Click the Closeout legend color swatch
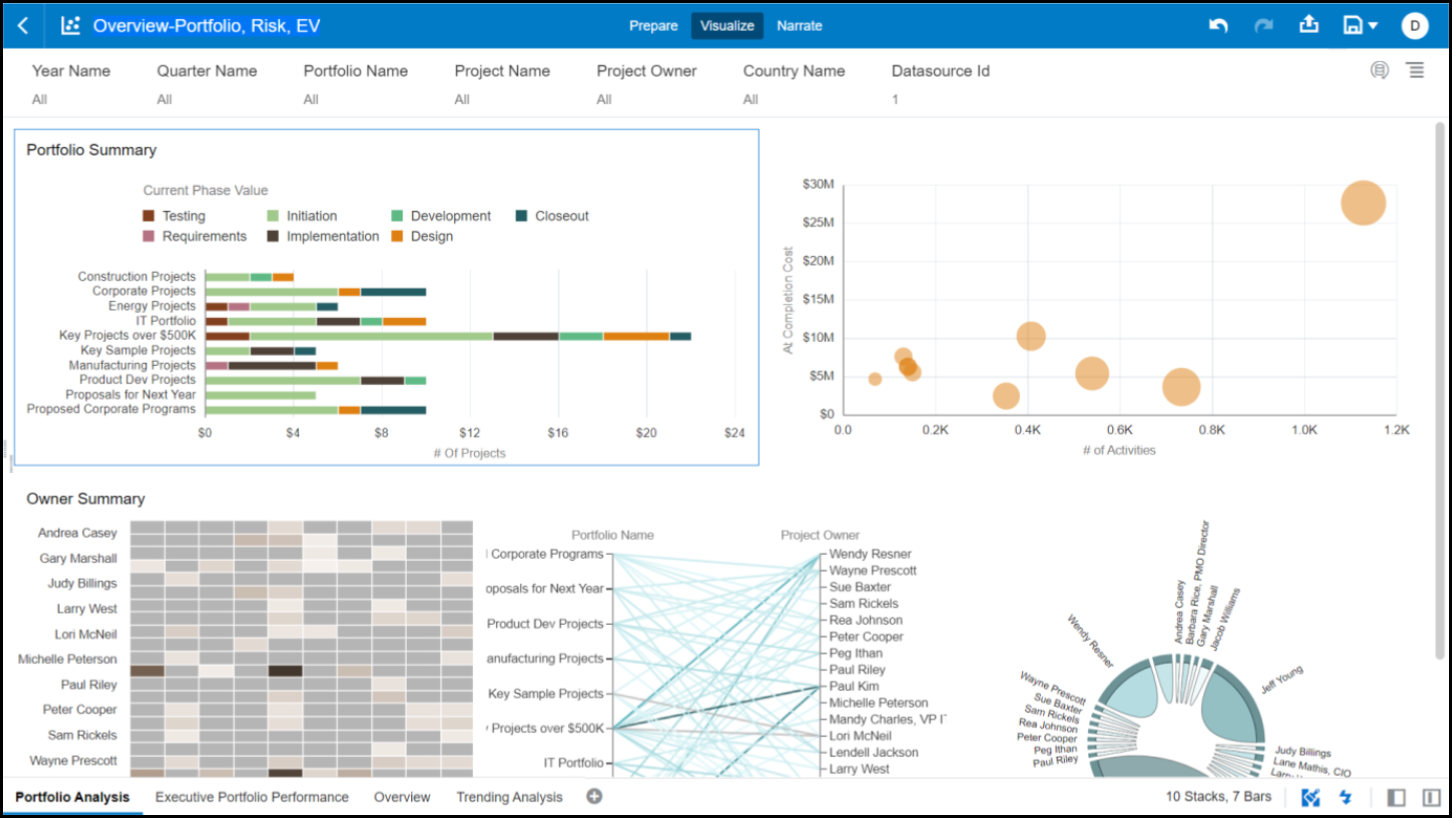1452x818 pixels. tap(521, 216)
